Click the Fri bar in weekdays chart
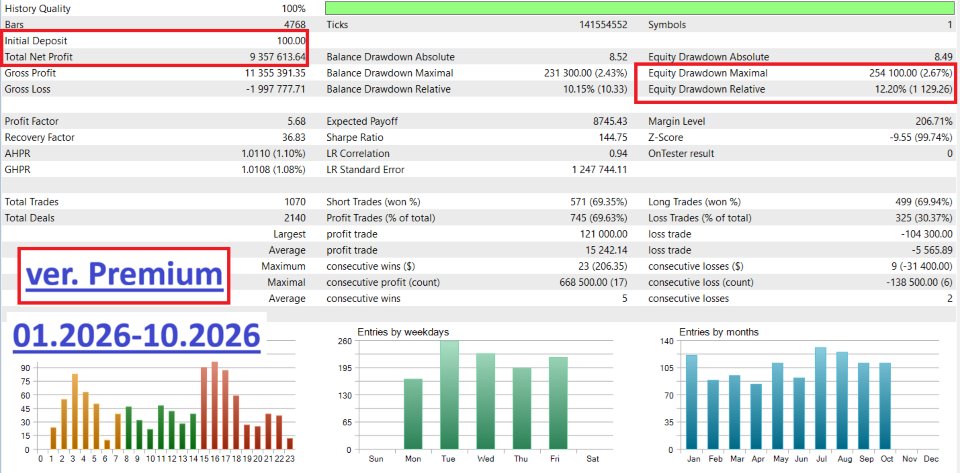The width and height of the screenshot is (960, 473). [x=558, y=403]
